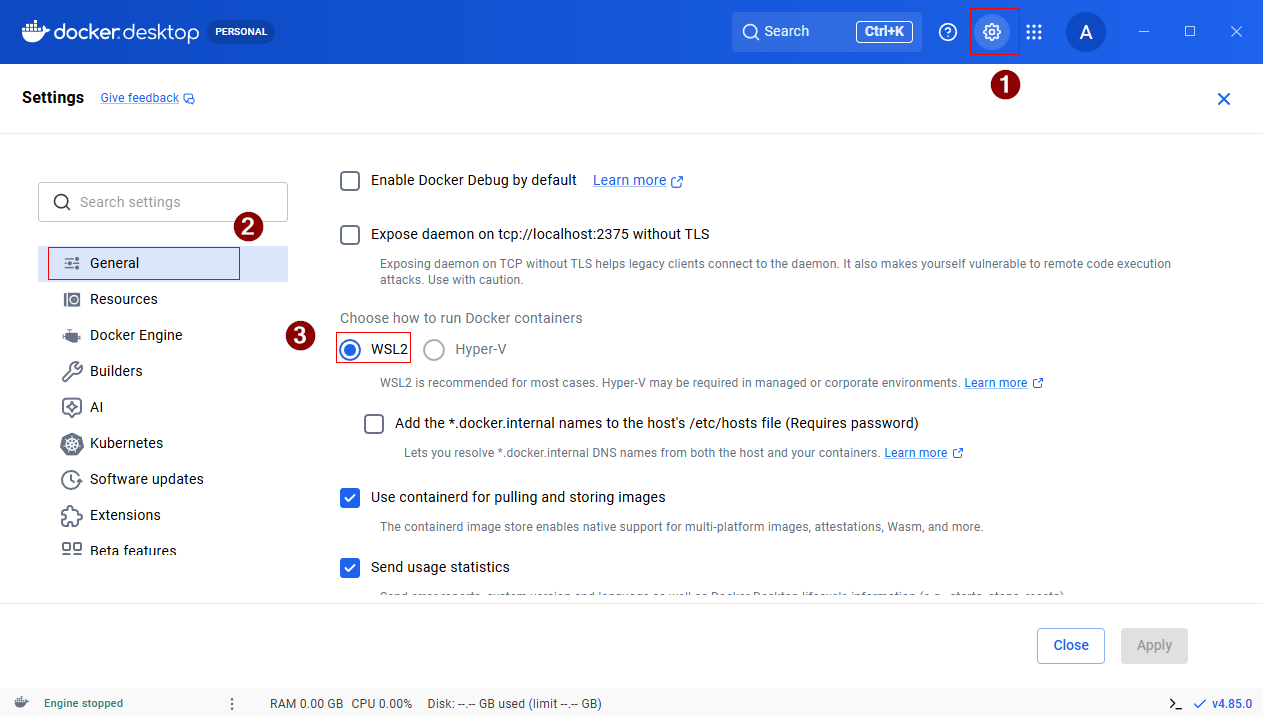The height and width of the screenshot is (717, 1263).
Task: Click the checkmark icon beside v4.85.0
Action: coord(1200,703)
